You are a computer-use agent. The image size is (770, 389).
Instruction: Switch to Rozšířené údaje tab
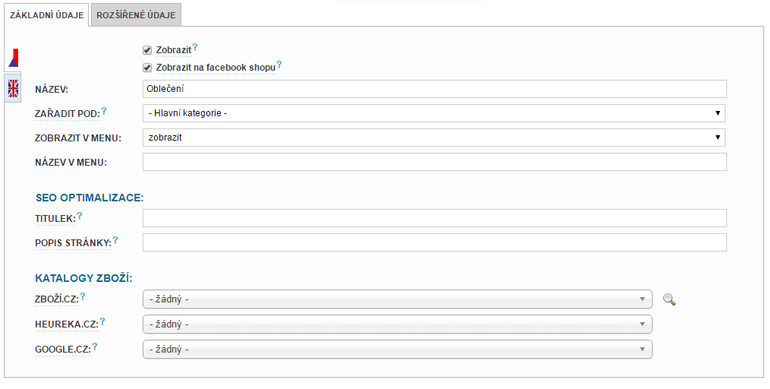click(x=136, y=15)
